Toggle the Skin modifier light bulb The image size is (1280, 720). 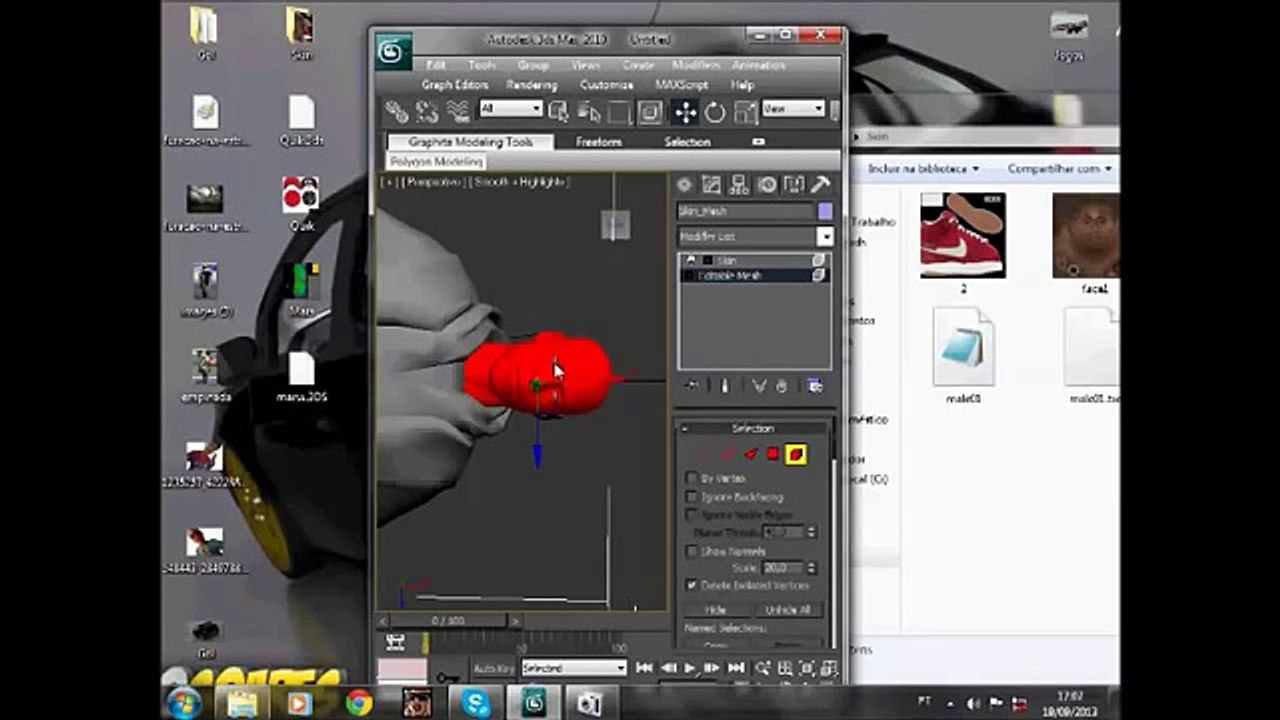[x=691, y=261]
